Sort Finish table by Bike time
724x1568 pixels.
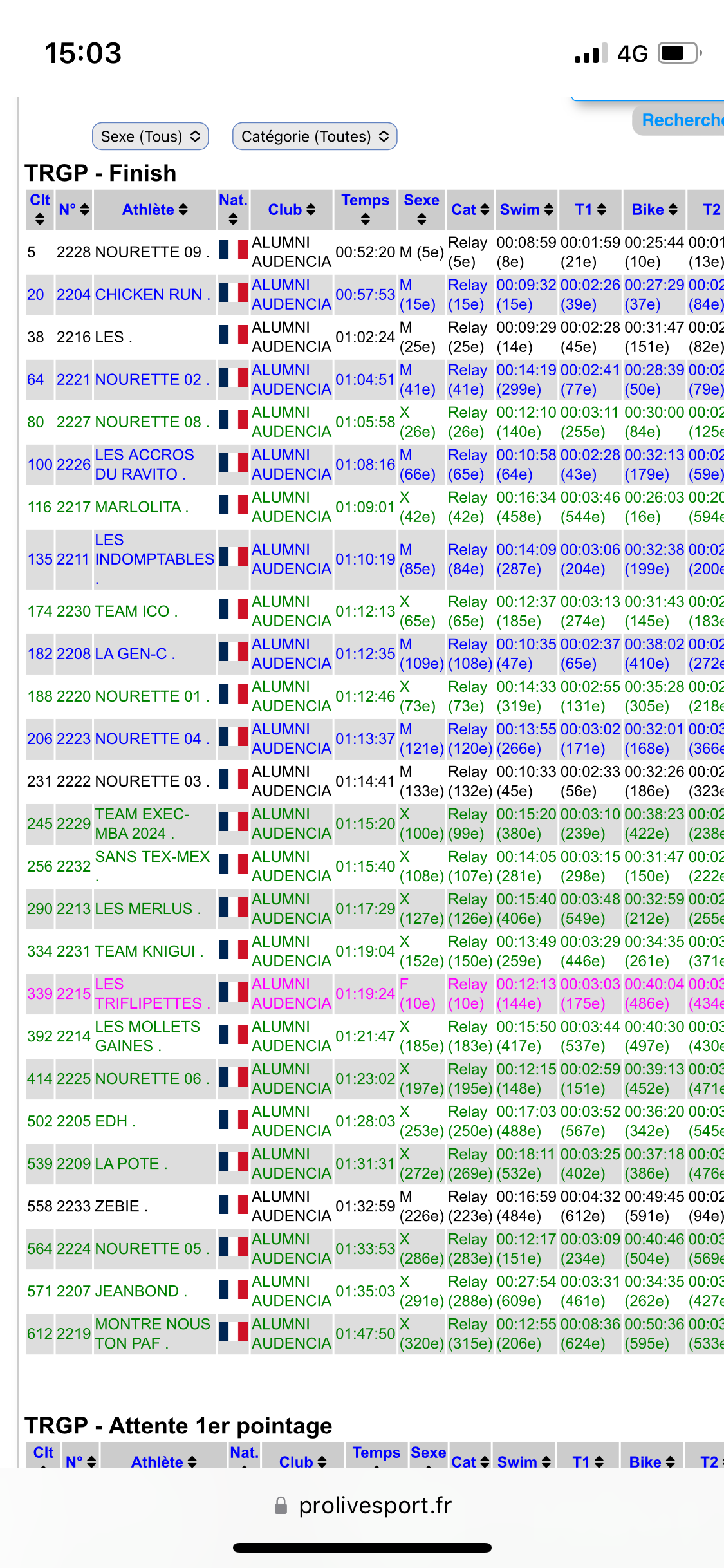tap(654, 210)
